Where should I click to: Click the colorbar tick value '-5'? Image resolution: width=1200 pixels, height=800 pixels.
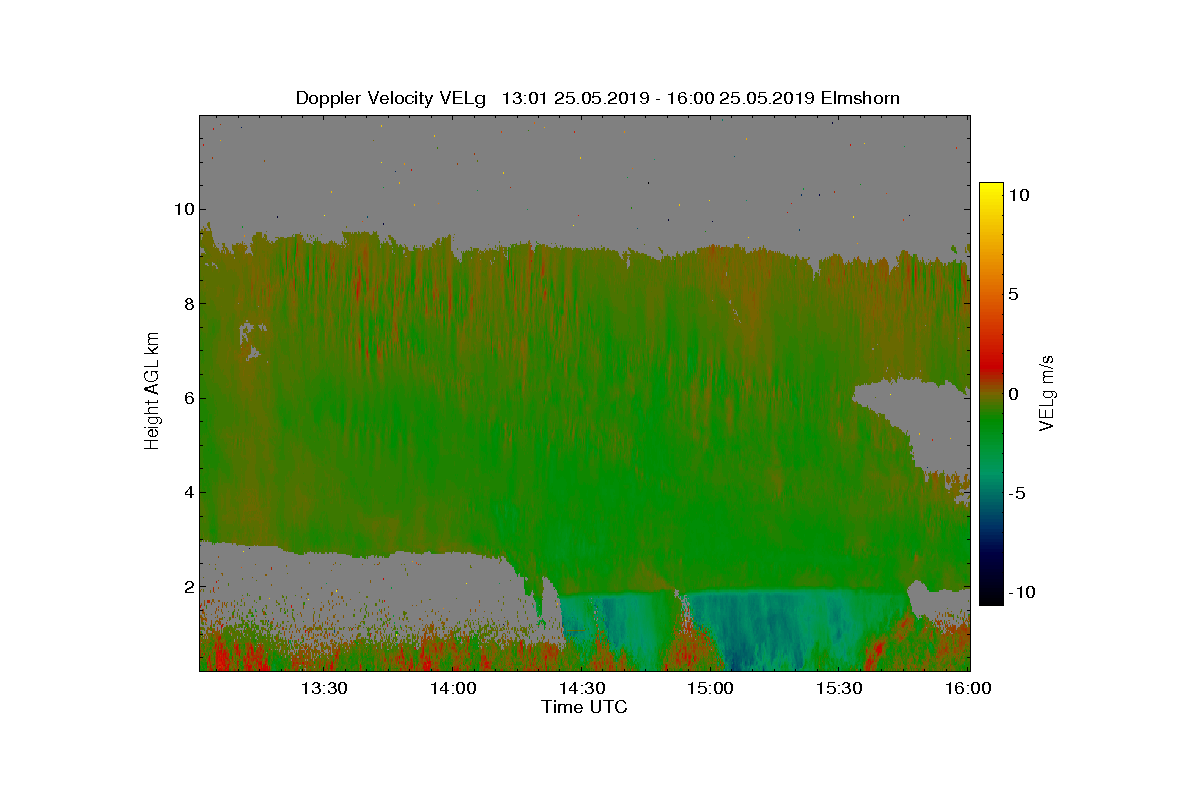(1015, 493)
